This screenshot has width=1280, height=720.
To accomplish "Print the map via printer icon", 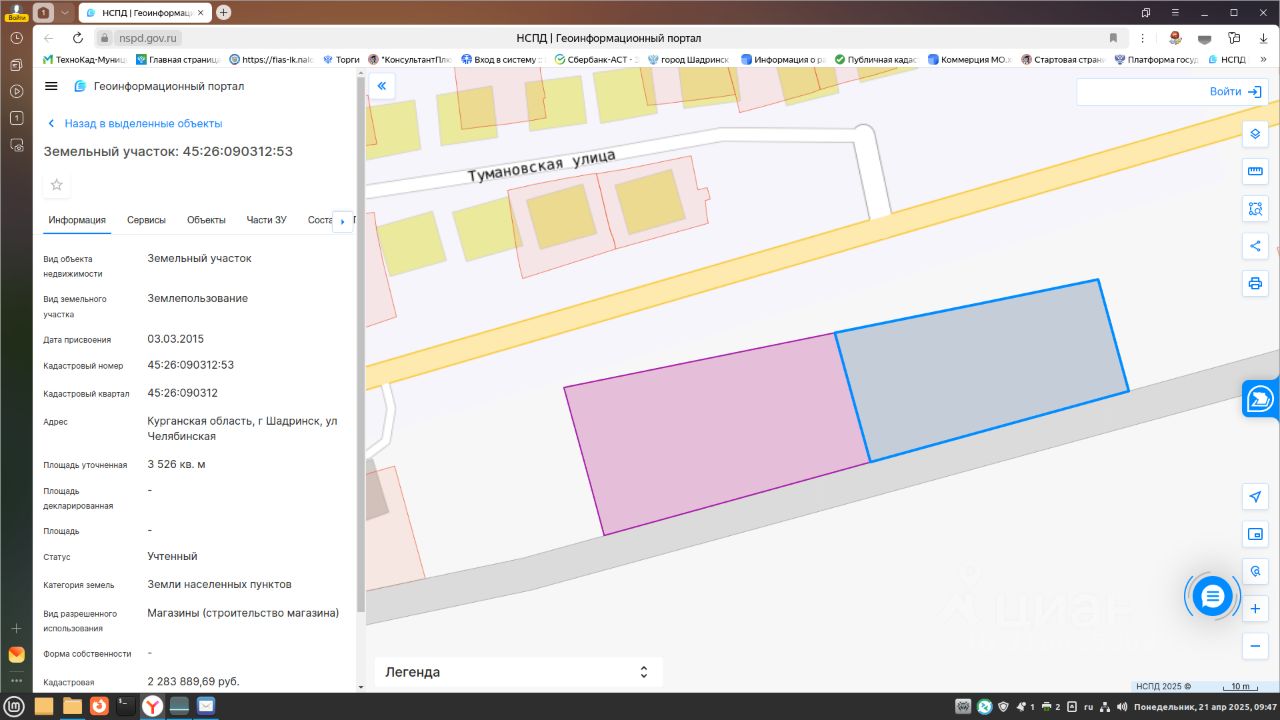I will (x=1255, y=284).
